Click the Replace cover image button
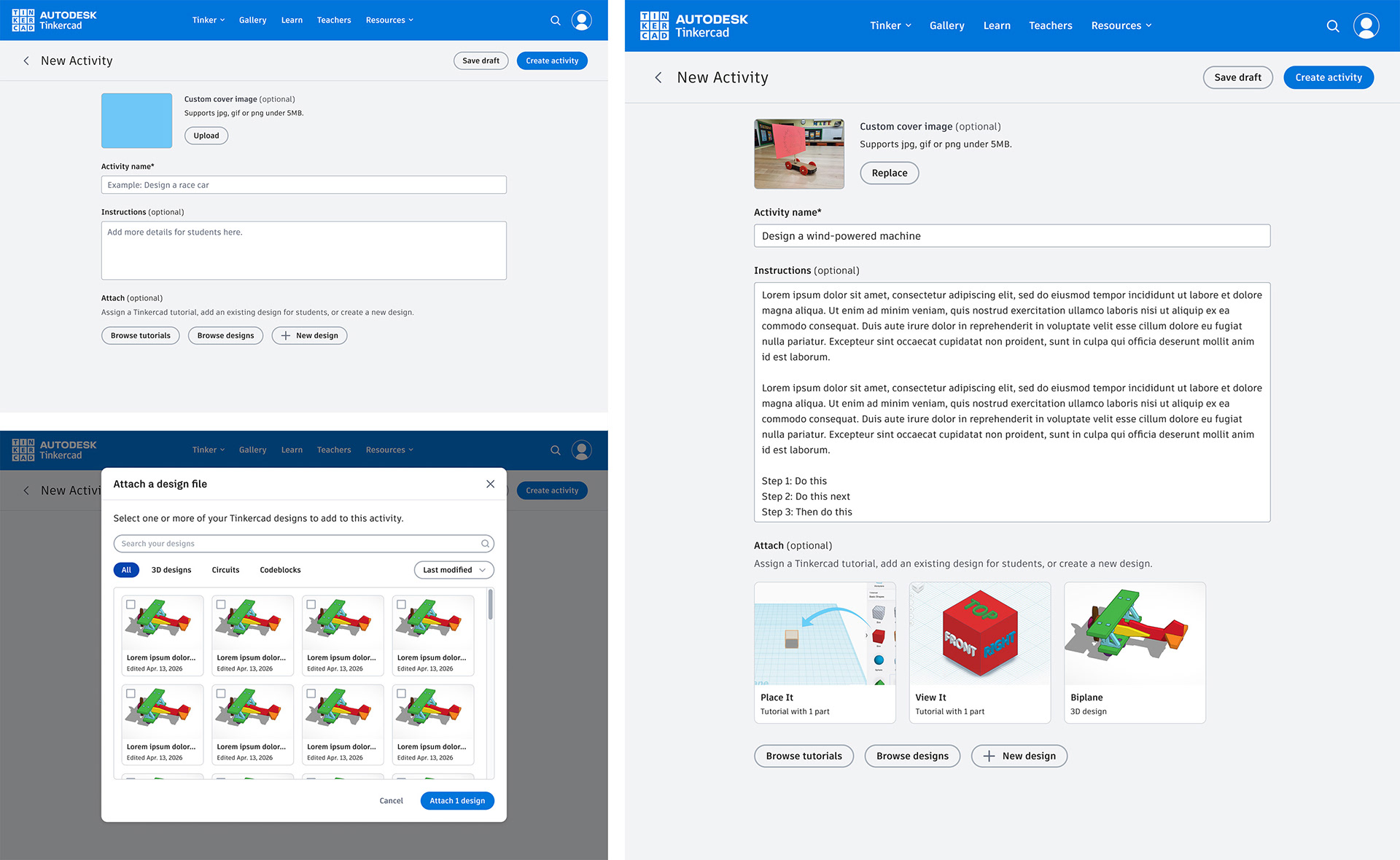 (x=889, y=173)
